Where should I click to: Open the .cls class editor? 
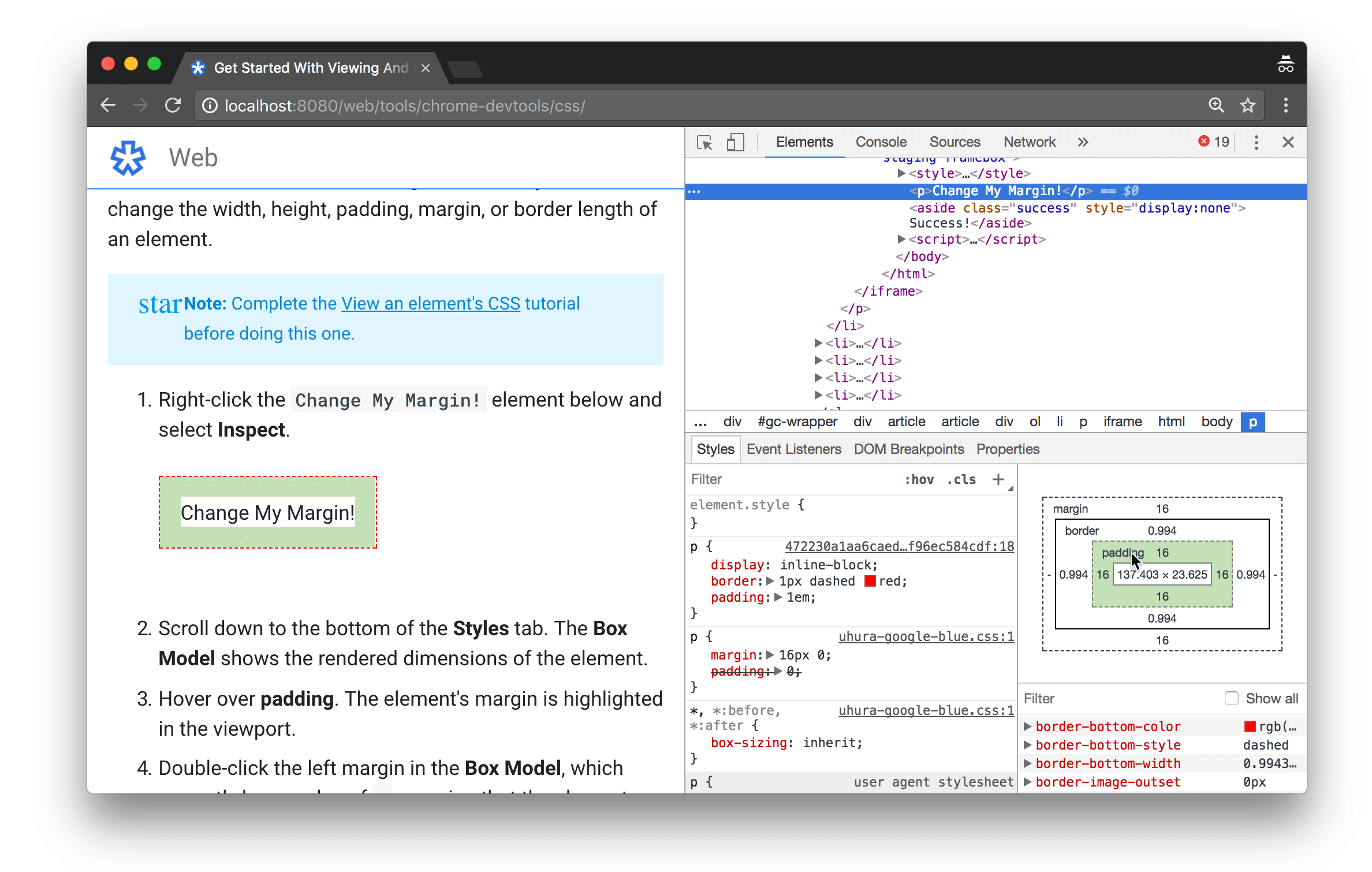tap(960, 479)
